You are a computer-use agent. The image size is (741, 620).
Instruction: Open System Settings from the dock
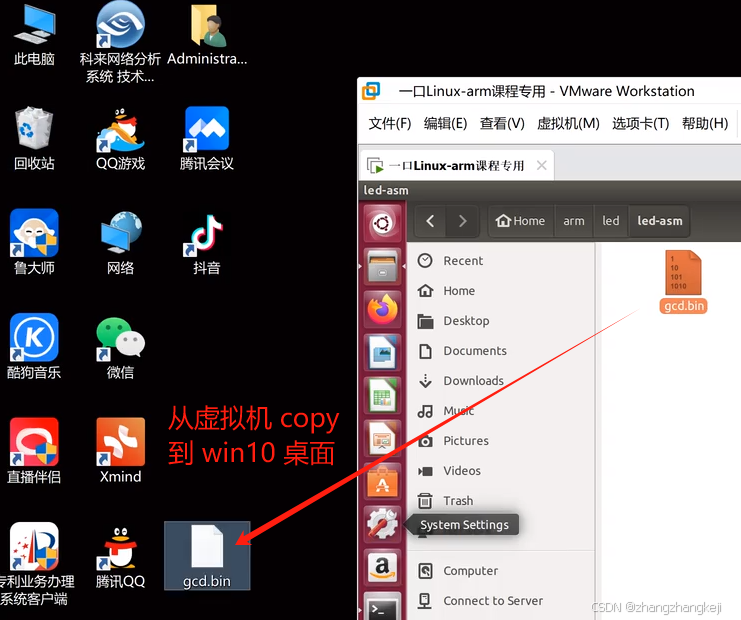click(382, 524)
